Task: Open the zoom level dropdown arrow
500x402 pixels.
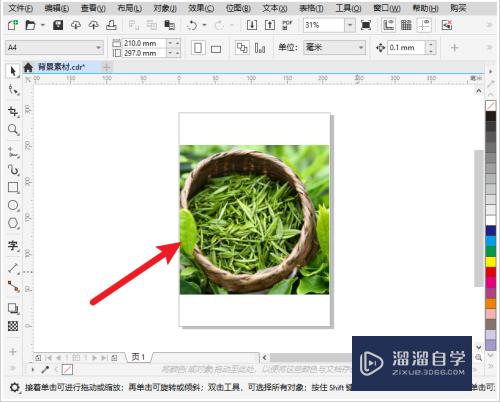Action: [350, 25]
